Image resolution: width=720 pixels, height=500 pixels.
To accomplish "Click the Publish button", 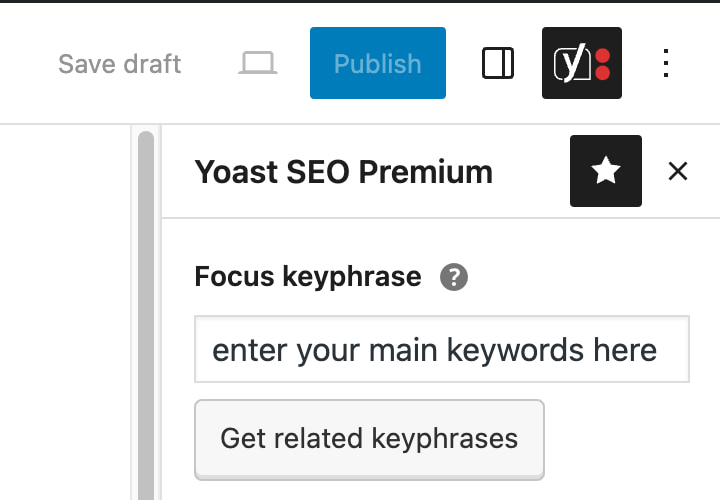I will 378,63.
